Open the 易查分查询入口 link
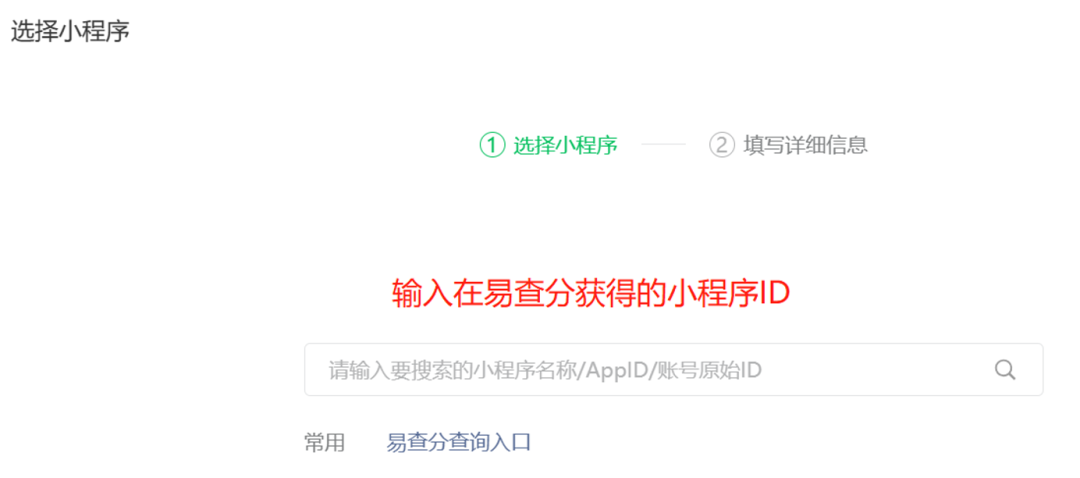This screenshot has width=1080, height=478. pos(459,442)
